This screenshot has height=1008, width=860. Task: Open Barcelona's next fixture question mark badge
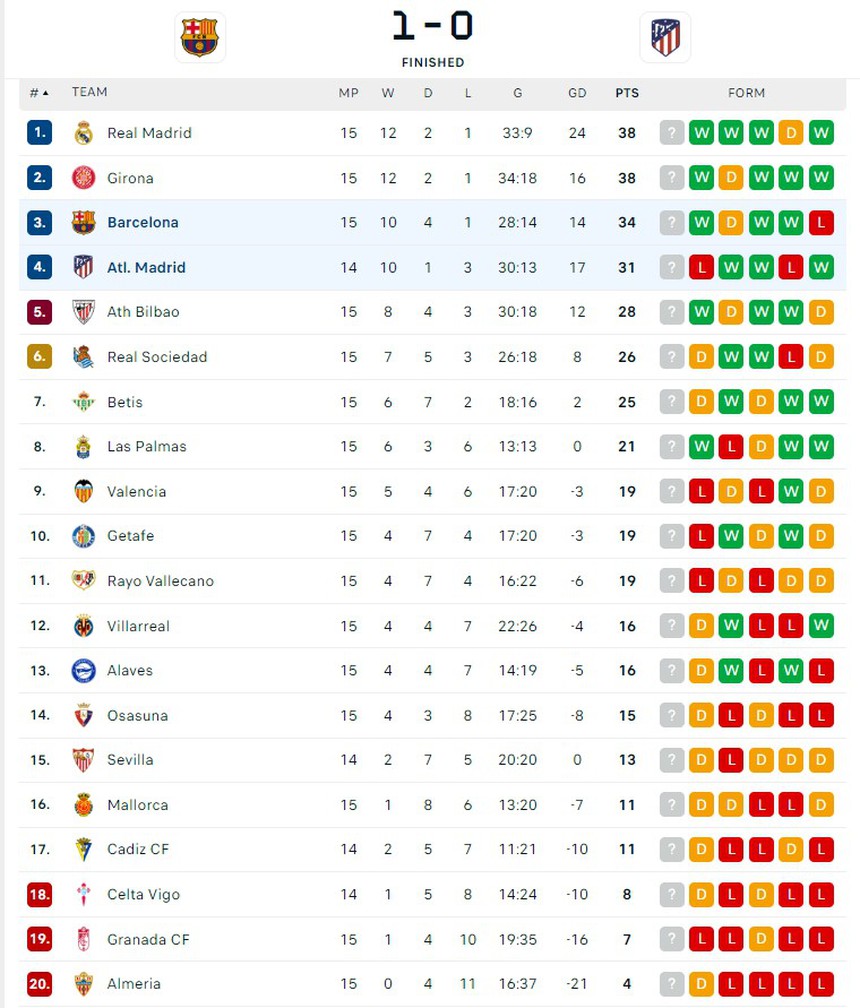[x=671, y=222]
